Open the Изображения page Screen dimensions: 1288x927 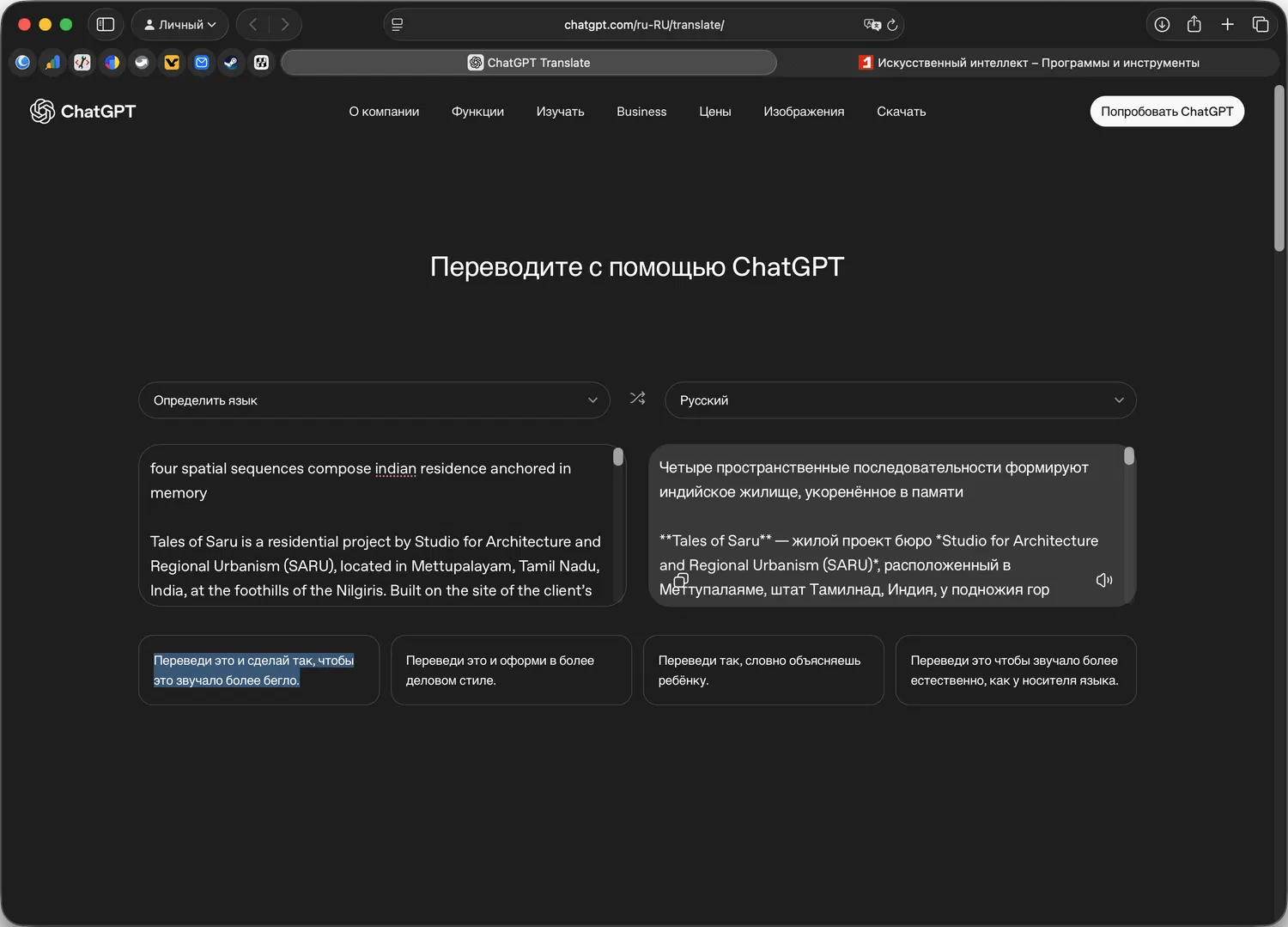point(804,112)
